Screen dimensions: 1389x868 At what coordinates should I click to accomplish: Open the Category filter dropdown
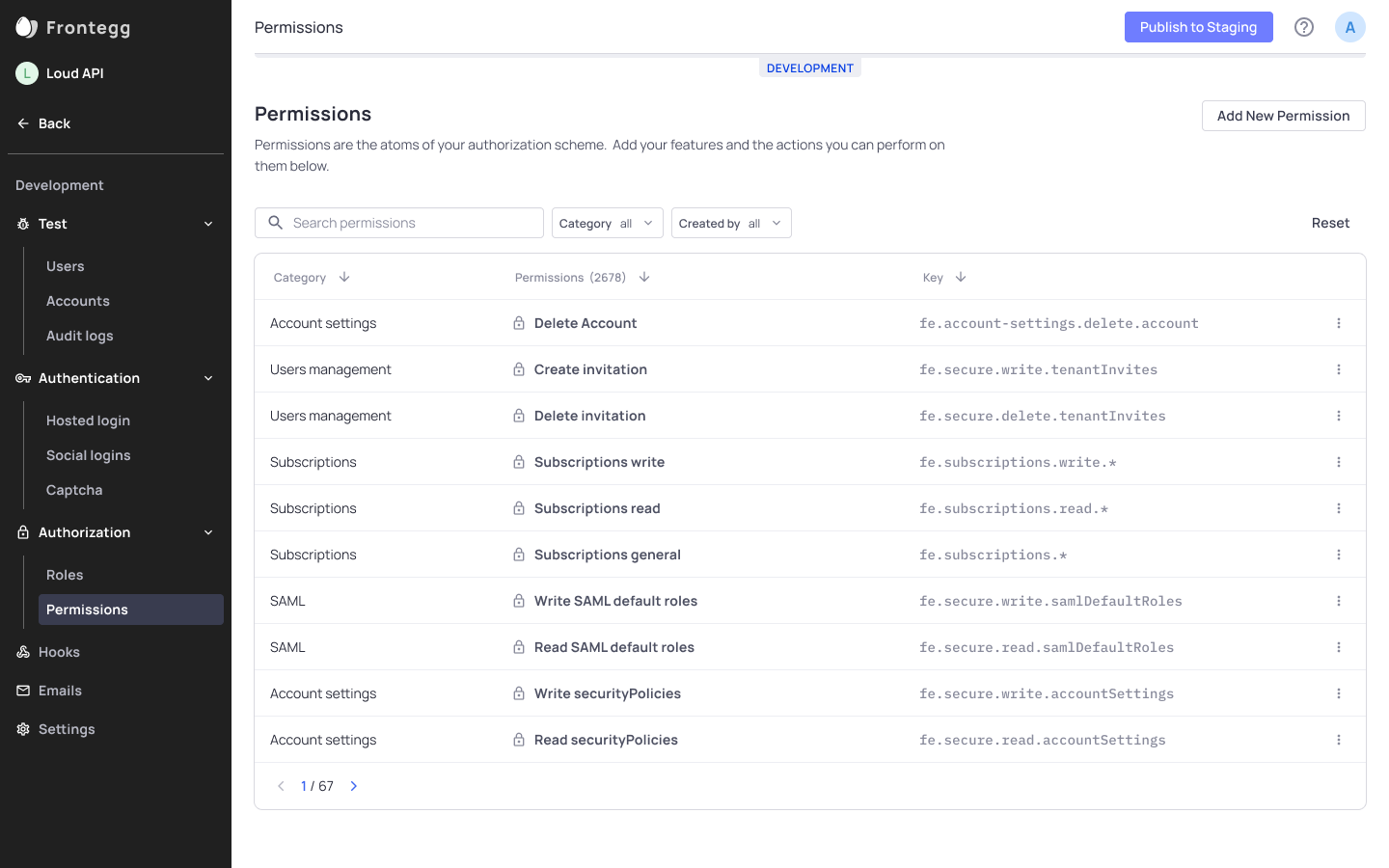click(607, 223)
